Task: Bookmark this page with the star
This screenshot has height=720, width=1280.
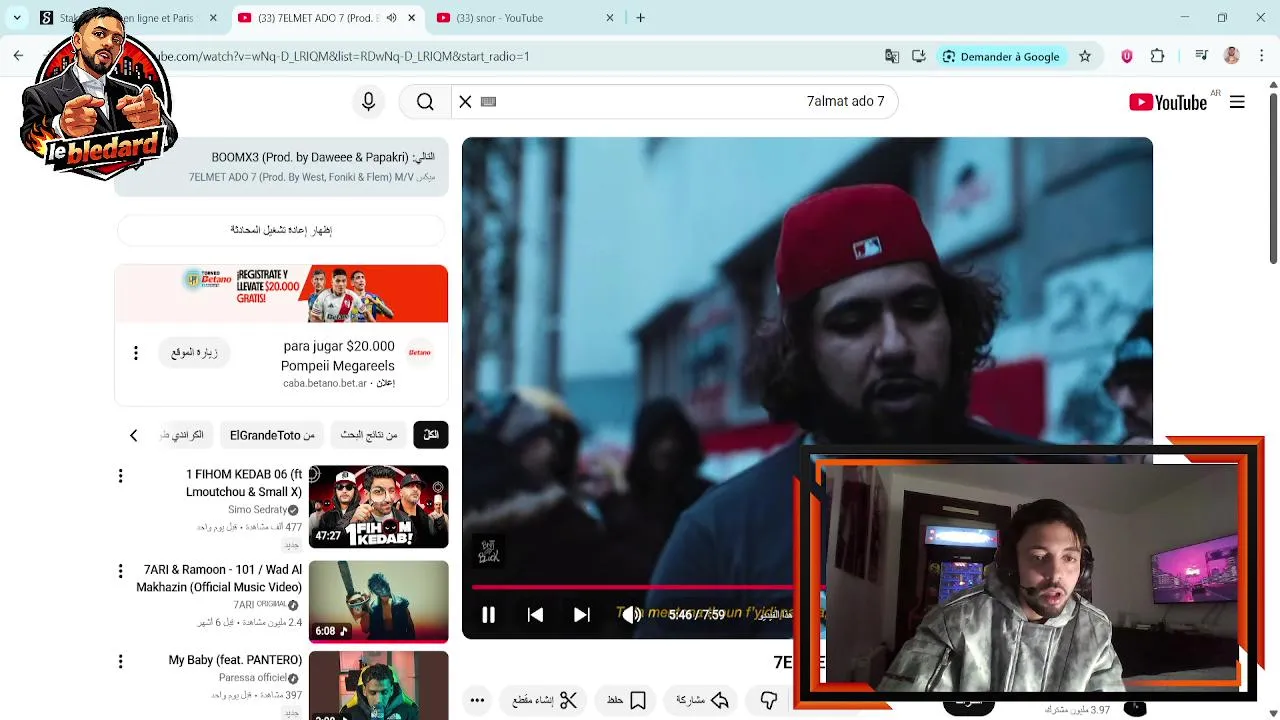Action: pyautogui.click(x=1085, y=56)
